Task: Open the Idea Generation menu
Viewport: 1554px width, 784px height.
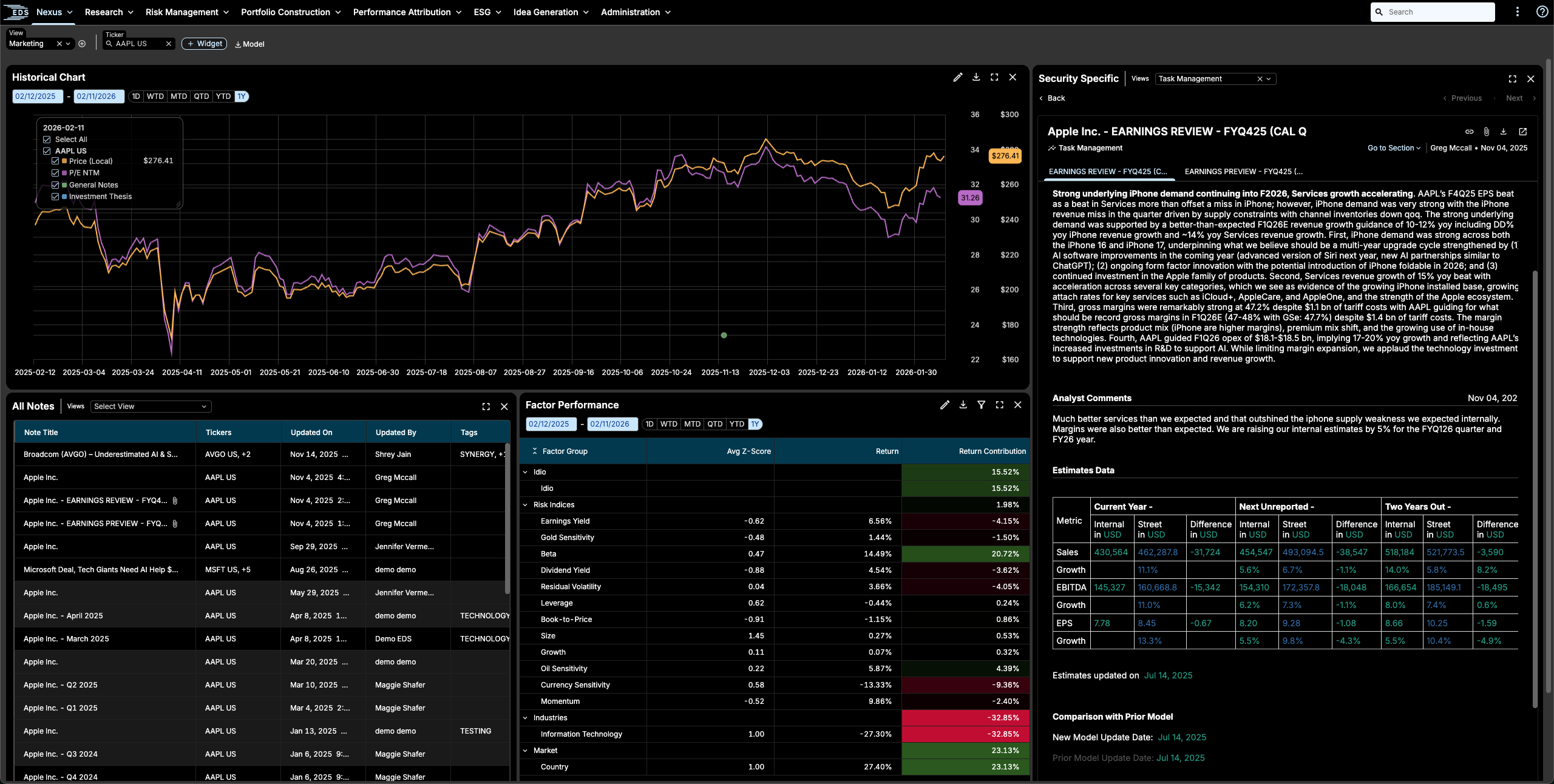Action: [551, 12]
